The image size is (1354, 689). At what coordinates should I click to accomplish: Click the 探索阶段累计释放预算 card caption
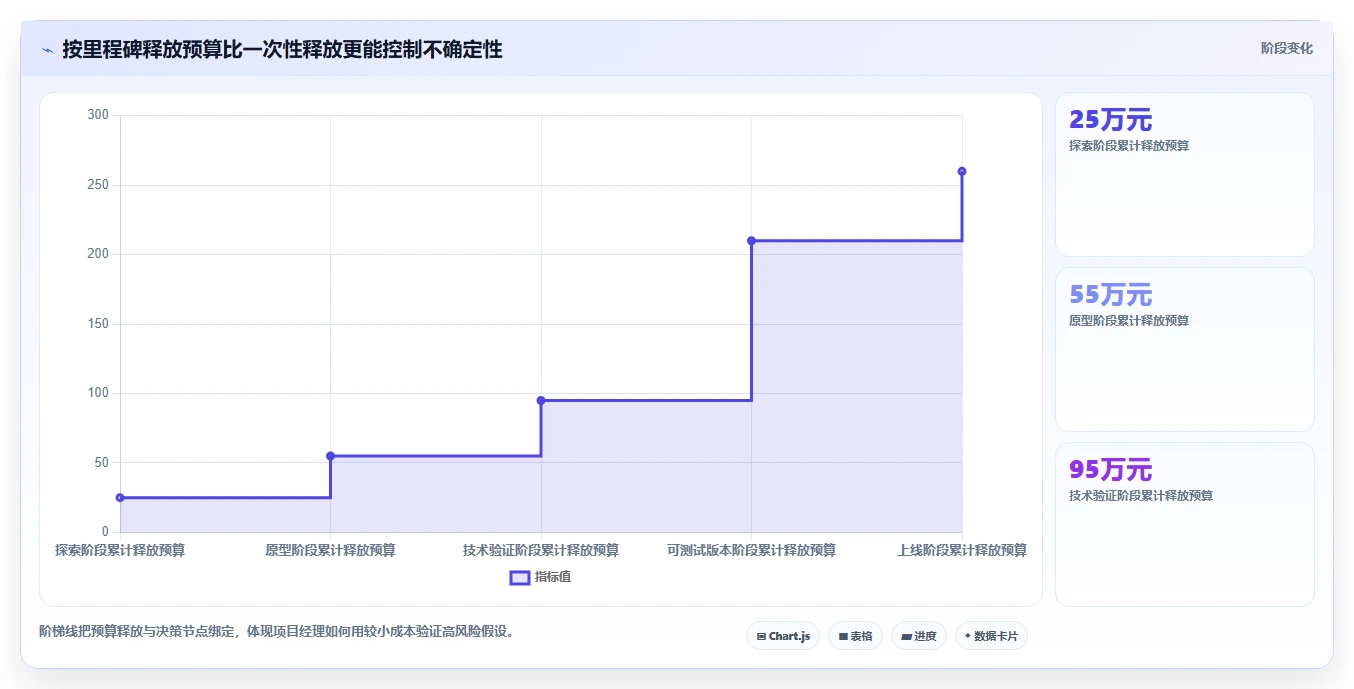point(1129,145)
